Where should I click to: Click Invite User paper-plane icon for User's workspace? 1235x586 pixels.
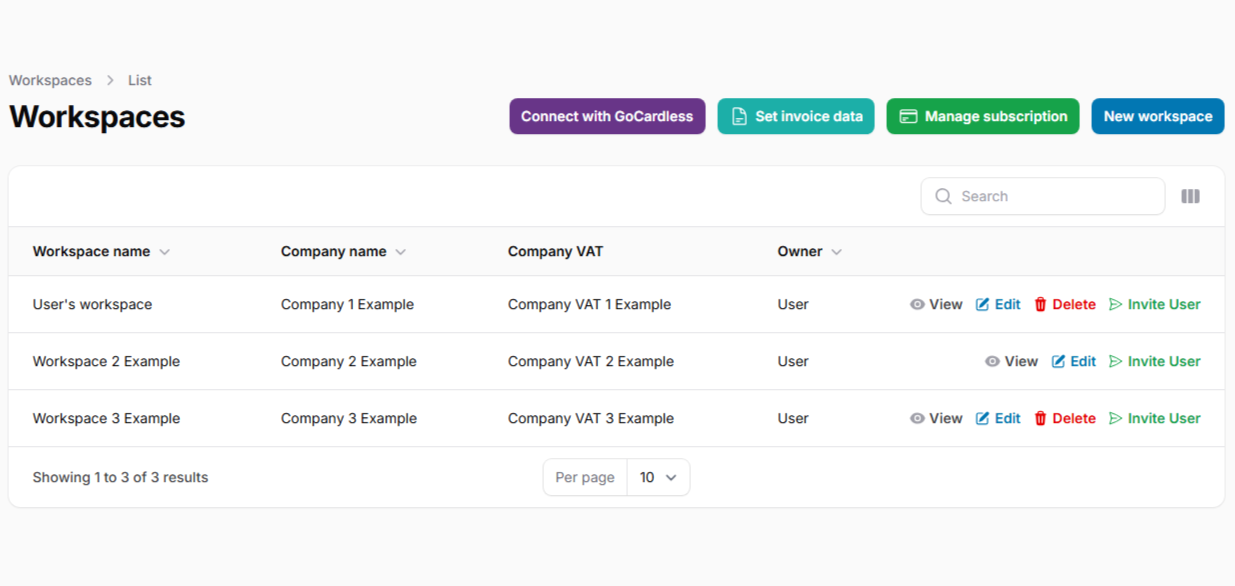pos(1116,305)
